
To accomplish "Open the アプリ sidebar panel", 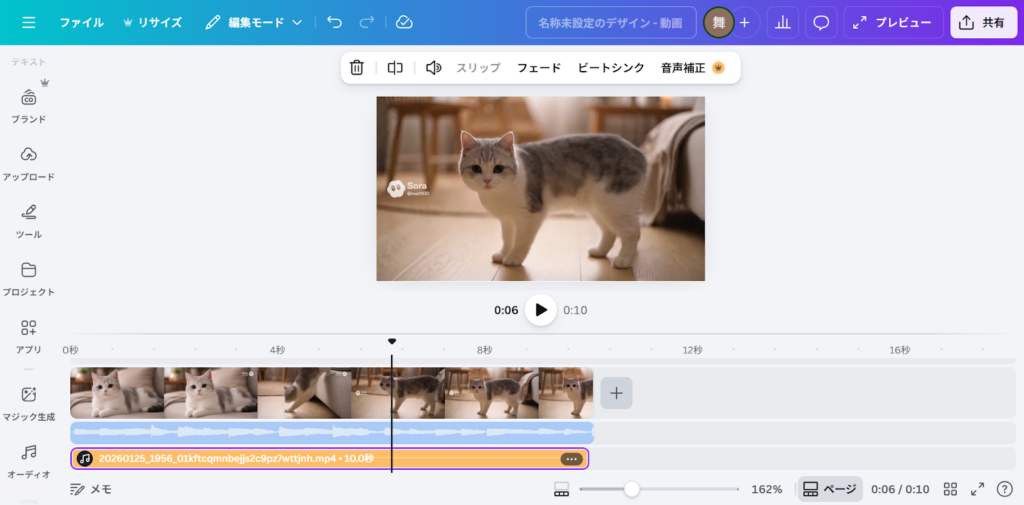I will (28, 336).
